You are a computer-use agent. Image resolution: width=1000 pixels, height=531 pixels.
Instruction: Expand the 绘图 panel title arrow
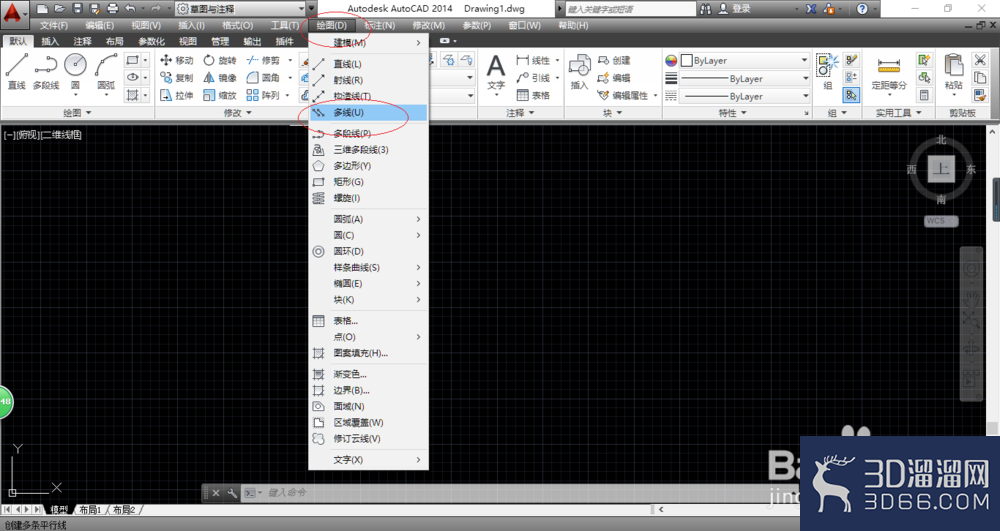click(x=89, y=113)
